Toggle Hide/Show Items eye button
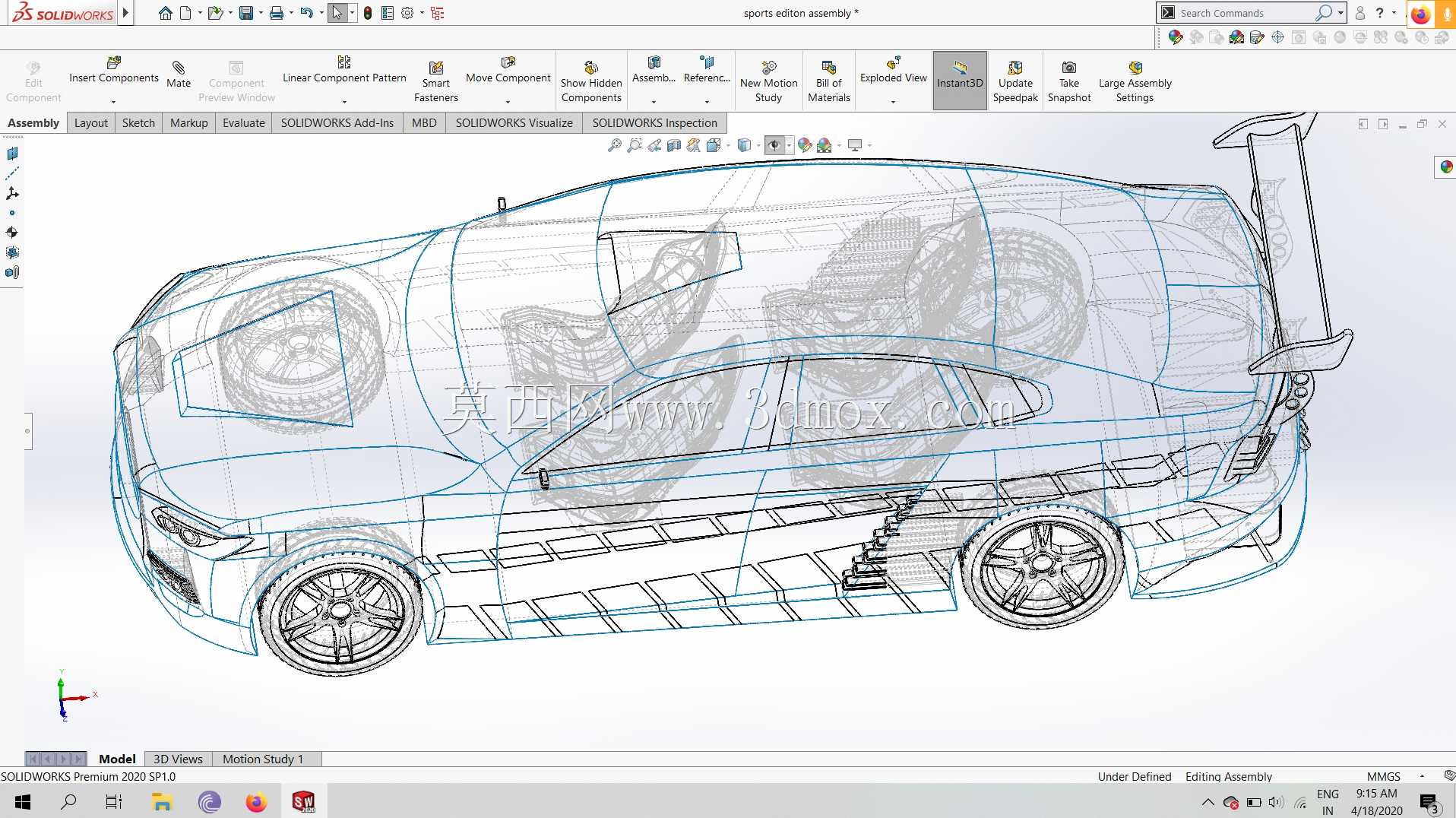 774,145
